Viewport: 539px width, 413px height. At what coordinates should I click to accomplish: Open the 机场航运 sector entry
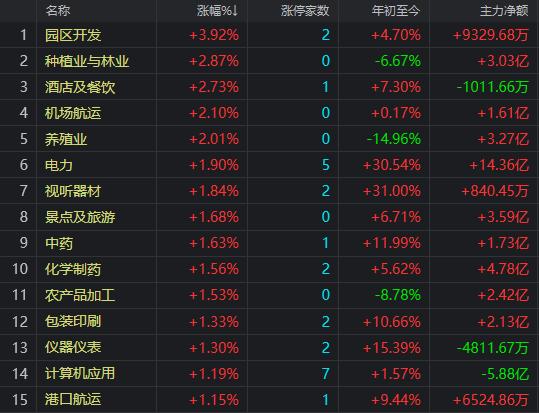[73, 113]
